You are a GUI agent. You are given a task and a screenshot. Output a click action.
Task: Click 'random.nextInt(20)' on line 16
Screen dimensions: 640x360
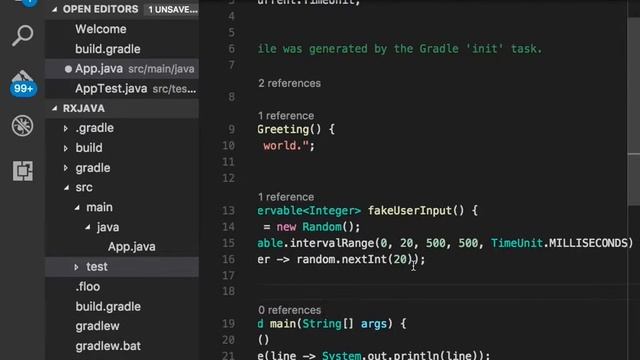pyautogui.click(x=355, y=260)
